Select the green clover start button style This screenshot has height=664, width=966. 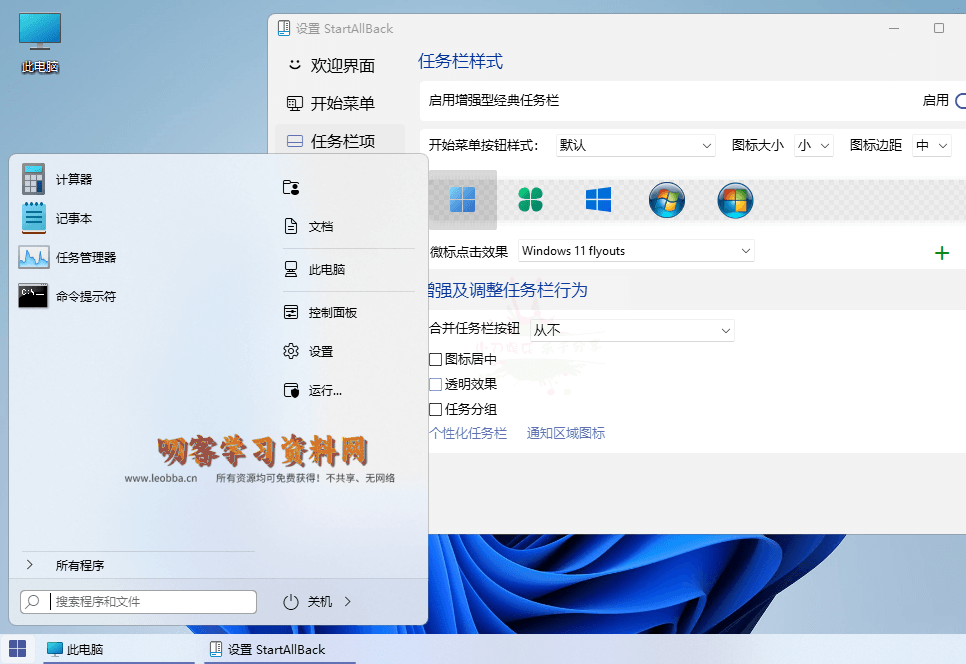pyautogui.click(x=531, y=199)
